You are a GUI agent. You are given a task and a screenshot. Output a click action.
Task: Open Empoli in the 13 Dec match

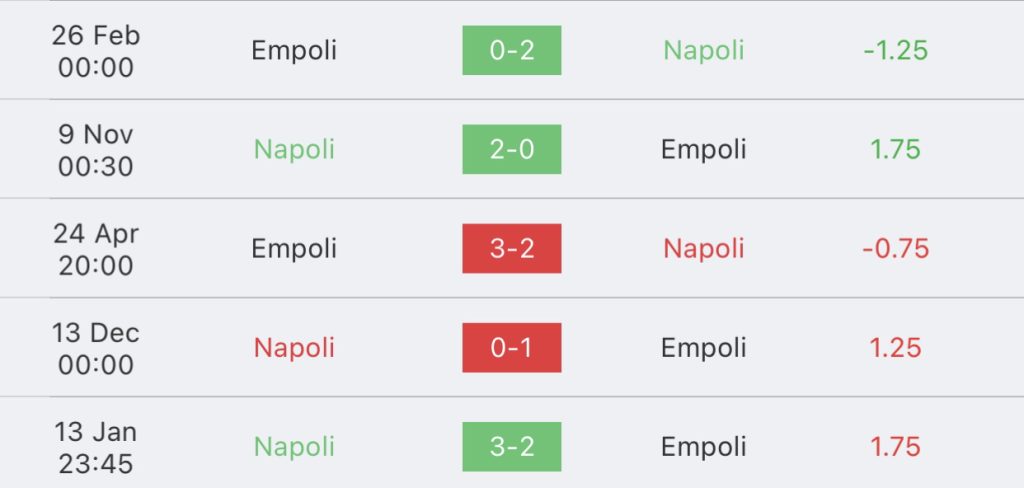point(704,348)
